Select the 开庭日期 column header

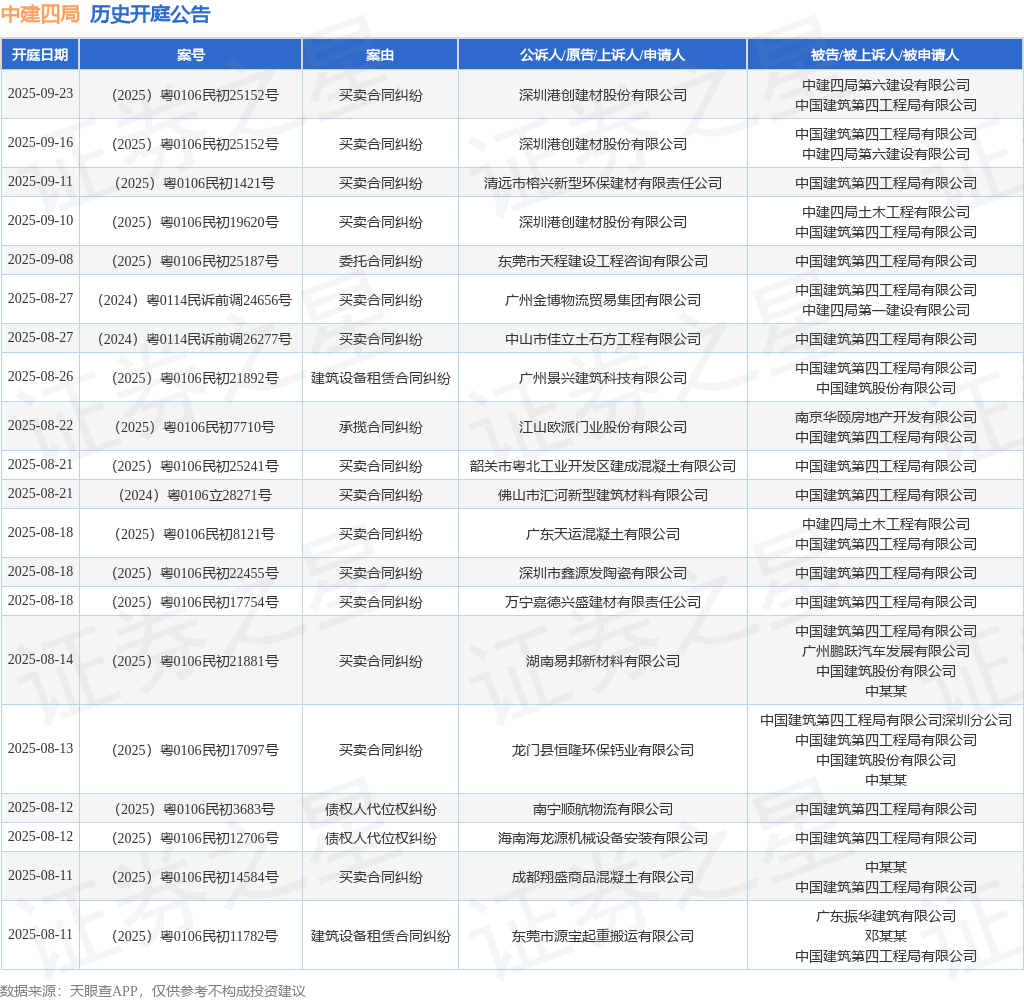pos(40,55)
